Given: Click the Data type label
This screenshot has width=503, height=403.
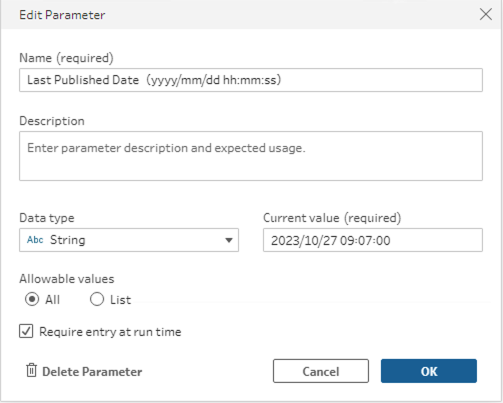Looking at the screenshot, I should [x=47, y=218].
